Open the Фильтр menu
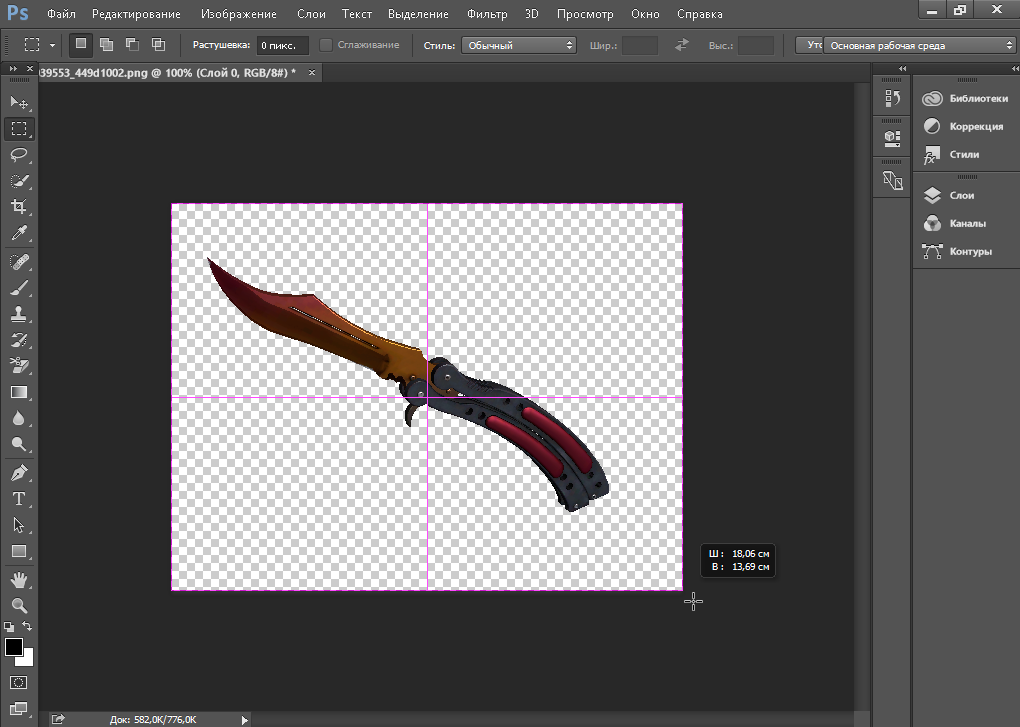1020x727 pixels. coord(487,14)
